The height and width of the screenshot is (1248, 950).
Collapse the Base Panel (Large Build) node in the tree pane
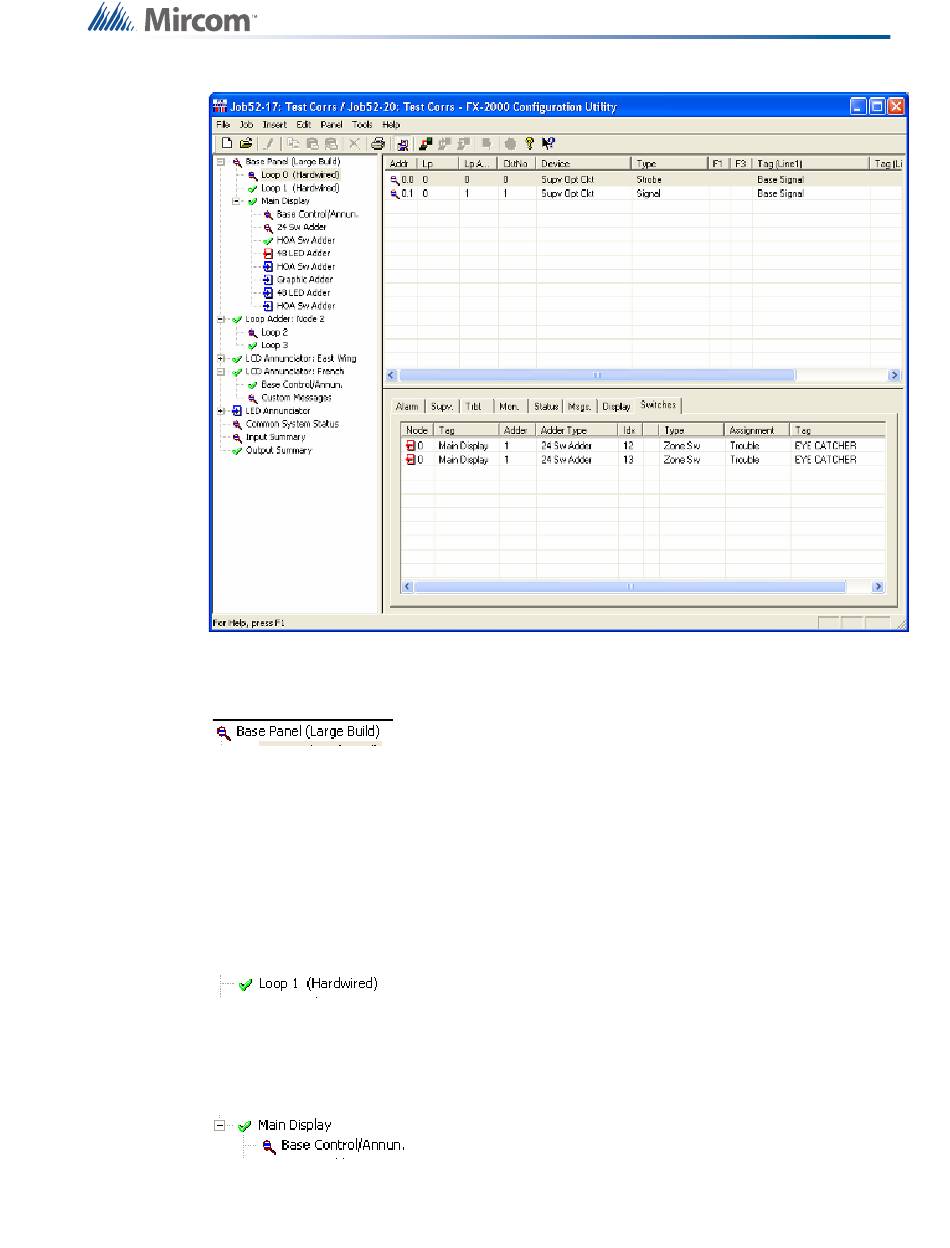pos(220,161)
